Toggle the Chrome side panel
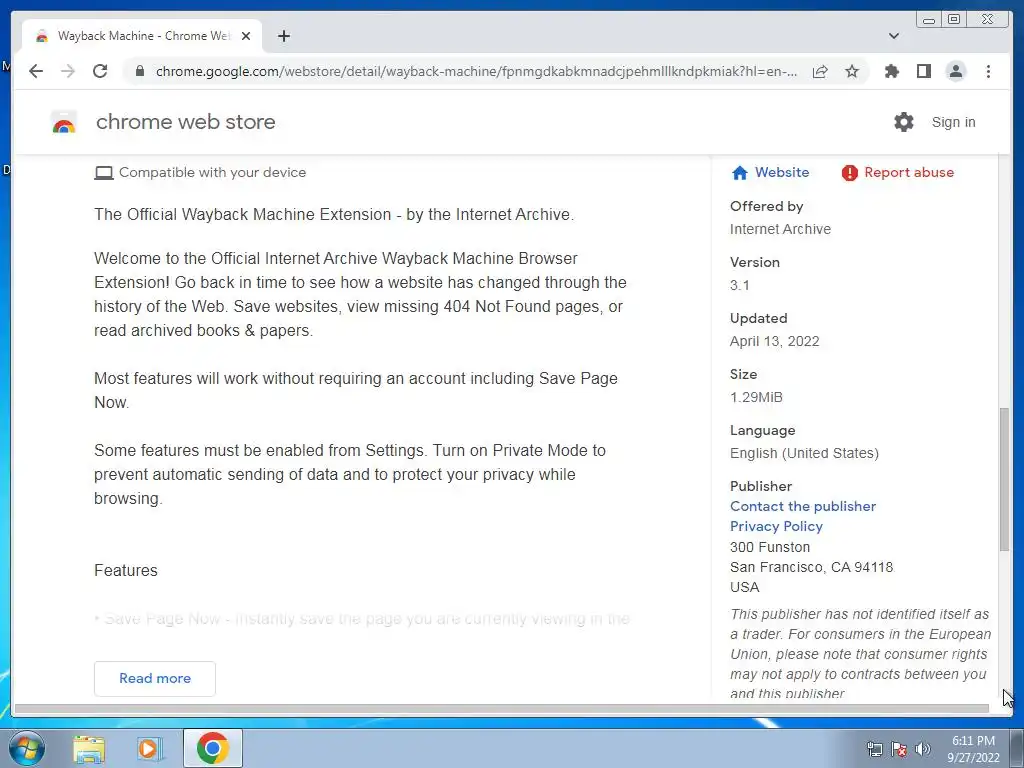Screen dimensions: 1024x768 tap(923, 71)
